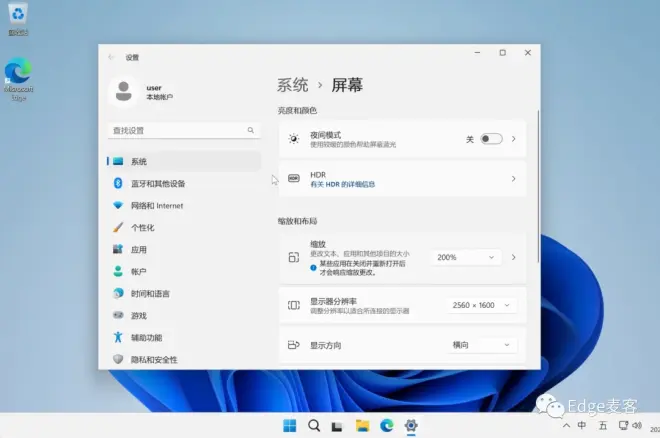Select the 网络和 Internet wifi icon
Image resolution: width=660 pixels, height=438 pixels.
[x=118, y=205]
